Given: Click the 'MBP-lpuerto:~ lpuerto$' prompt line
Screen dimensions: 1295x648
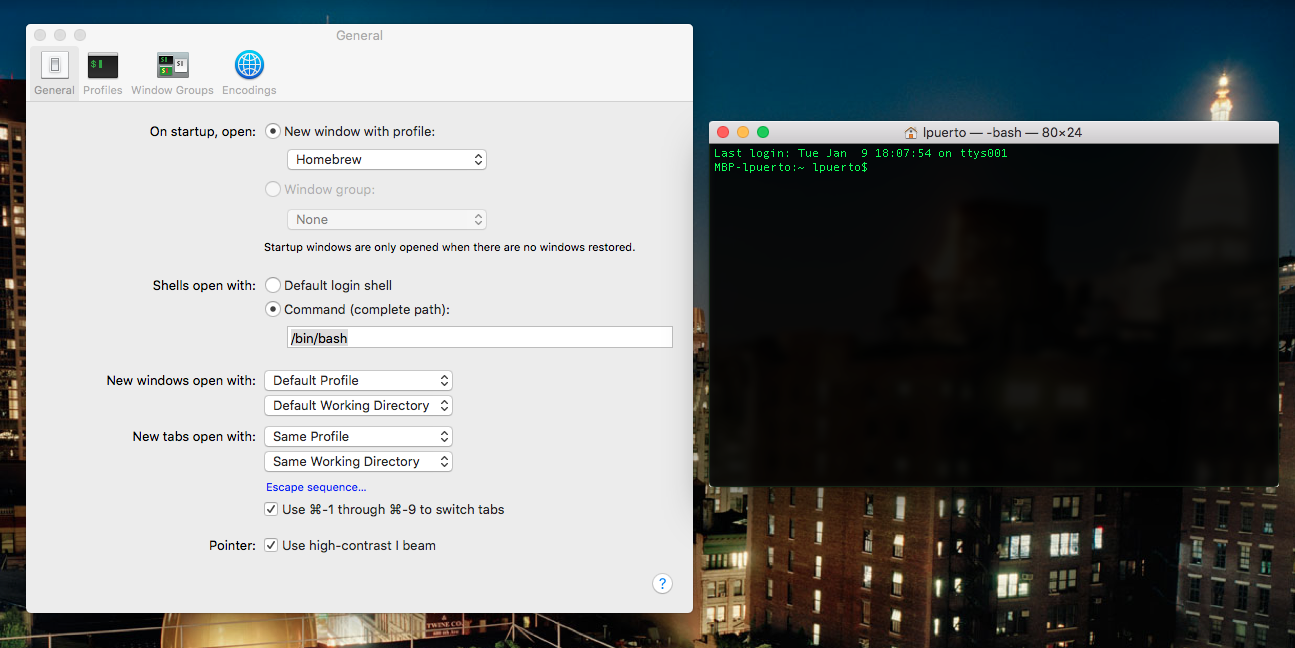Looking at the screenshot, I should coord(791,167).
